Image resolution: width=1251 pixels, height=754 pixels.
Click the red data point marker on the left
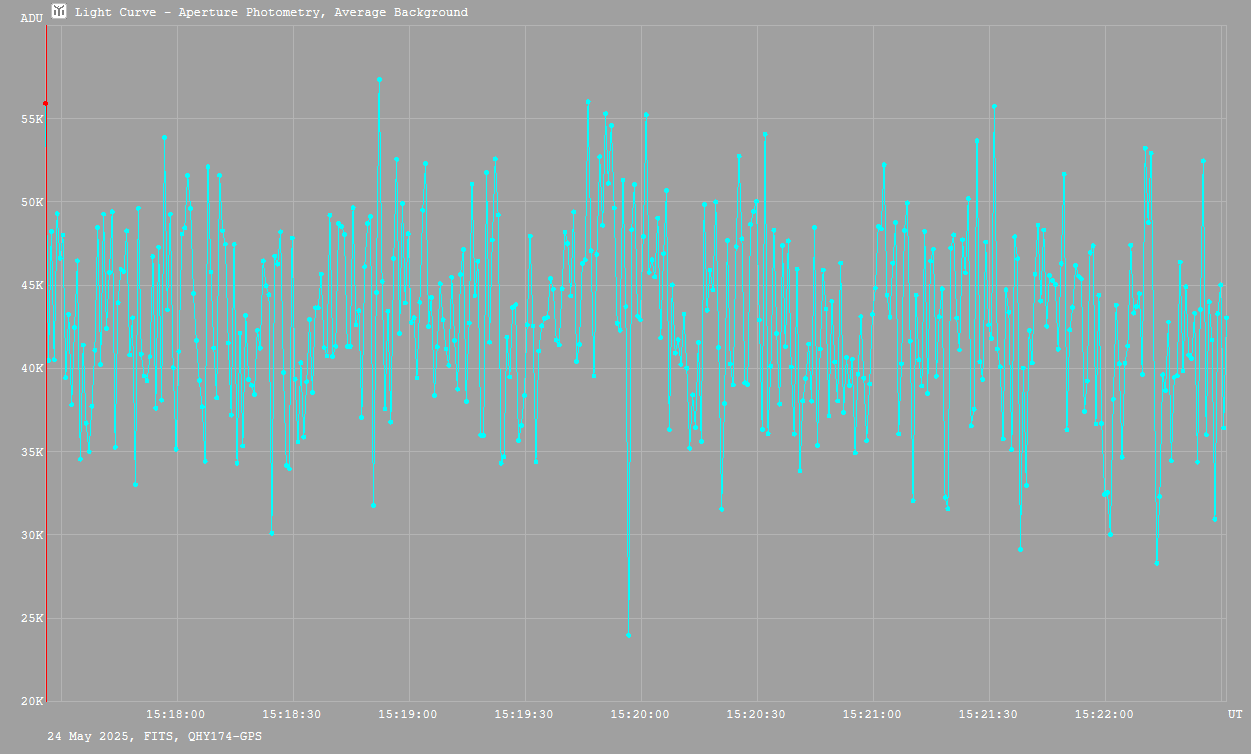coord(45,103)
